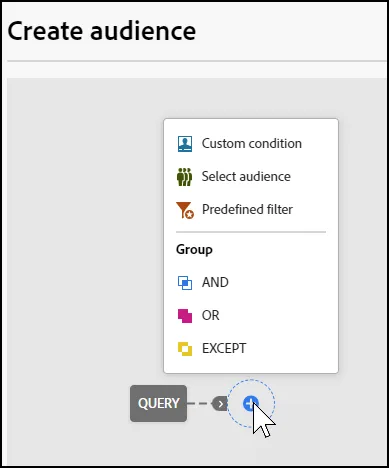
Task: Click the Predefined filter funnel icon
Action: 185,210
